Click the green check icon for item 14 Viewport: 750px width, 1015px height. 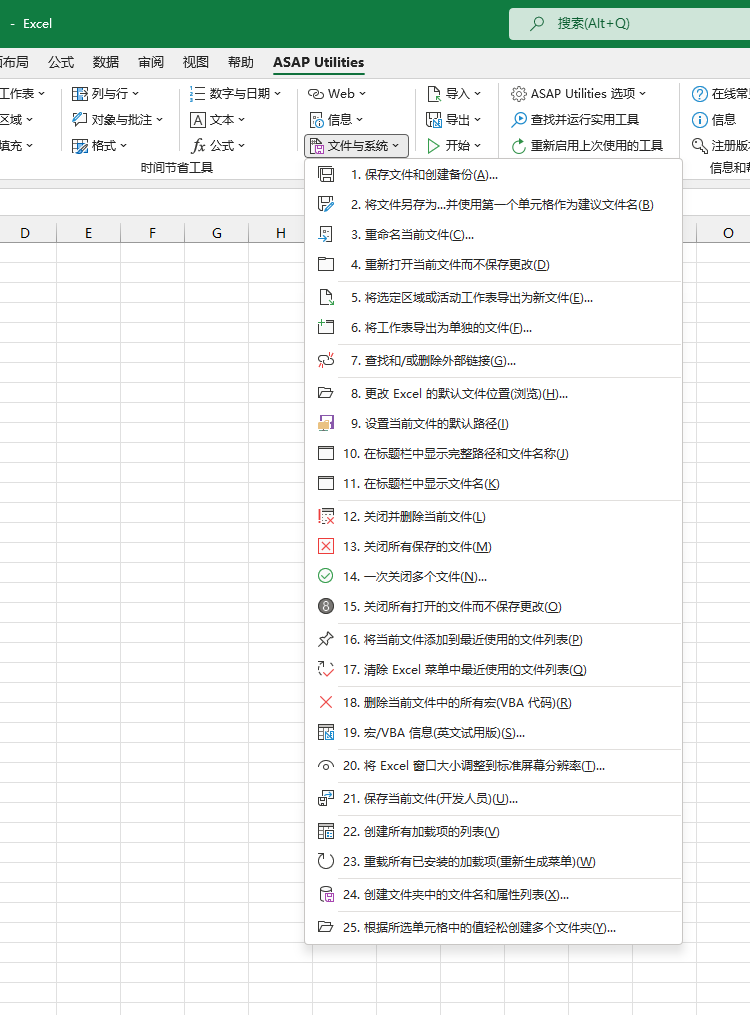pyautogui.click(x=326, y=576)
